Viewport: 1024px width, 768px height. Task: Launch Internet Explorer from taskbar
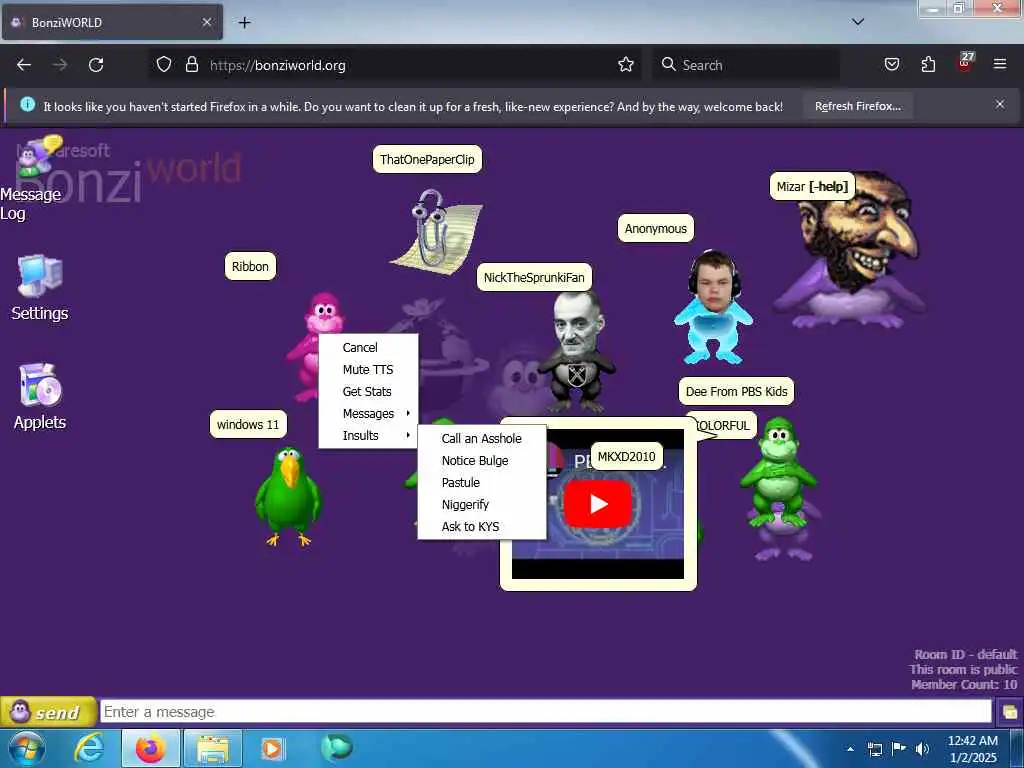89,748
